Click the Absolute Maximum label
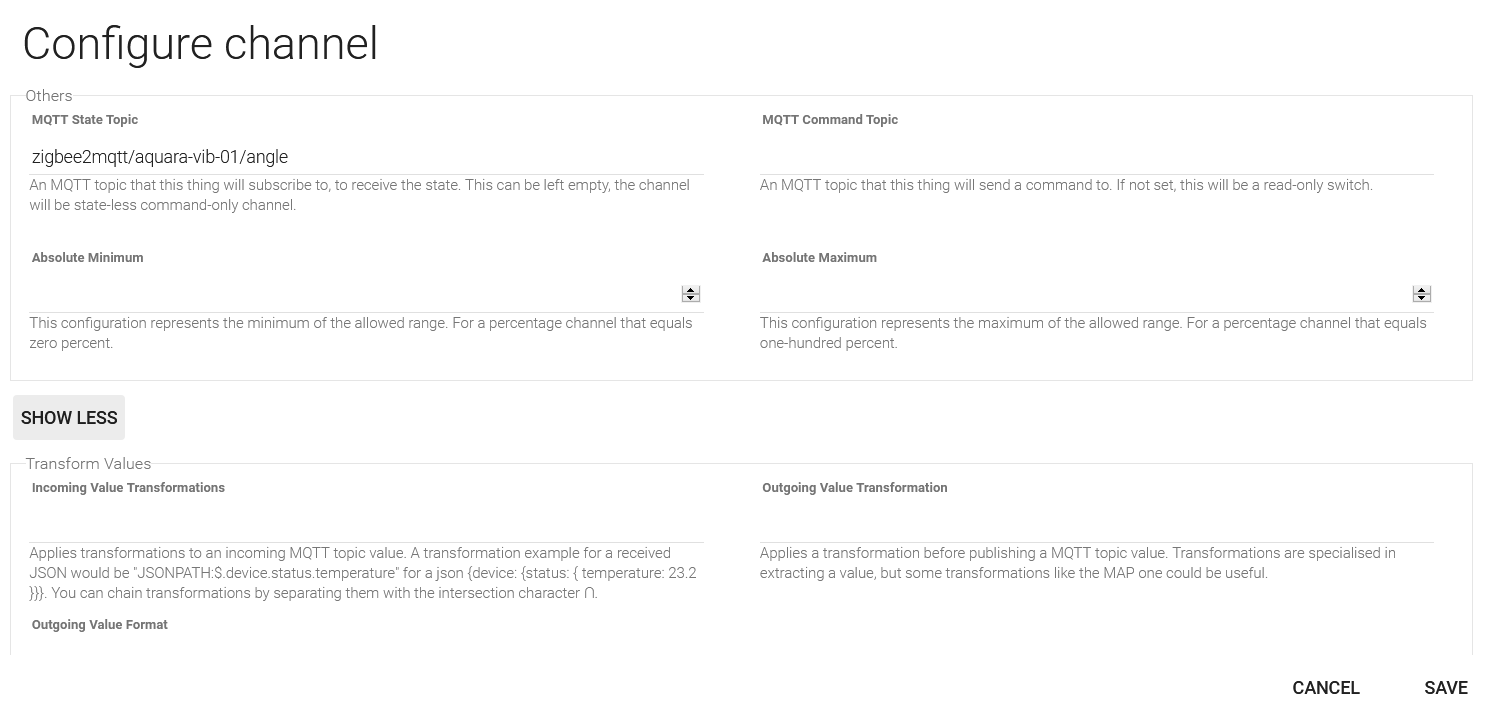1489x714 pixels. 819,258
